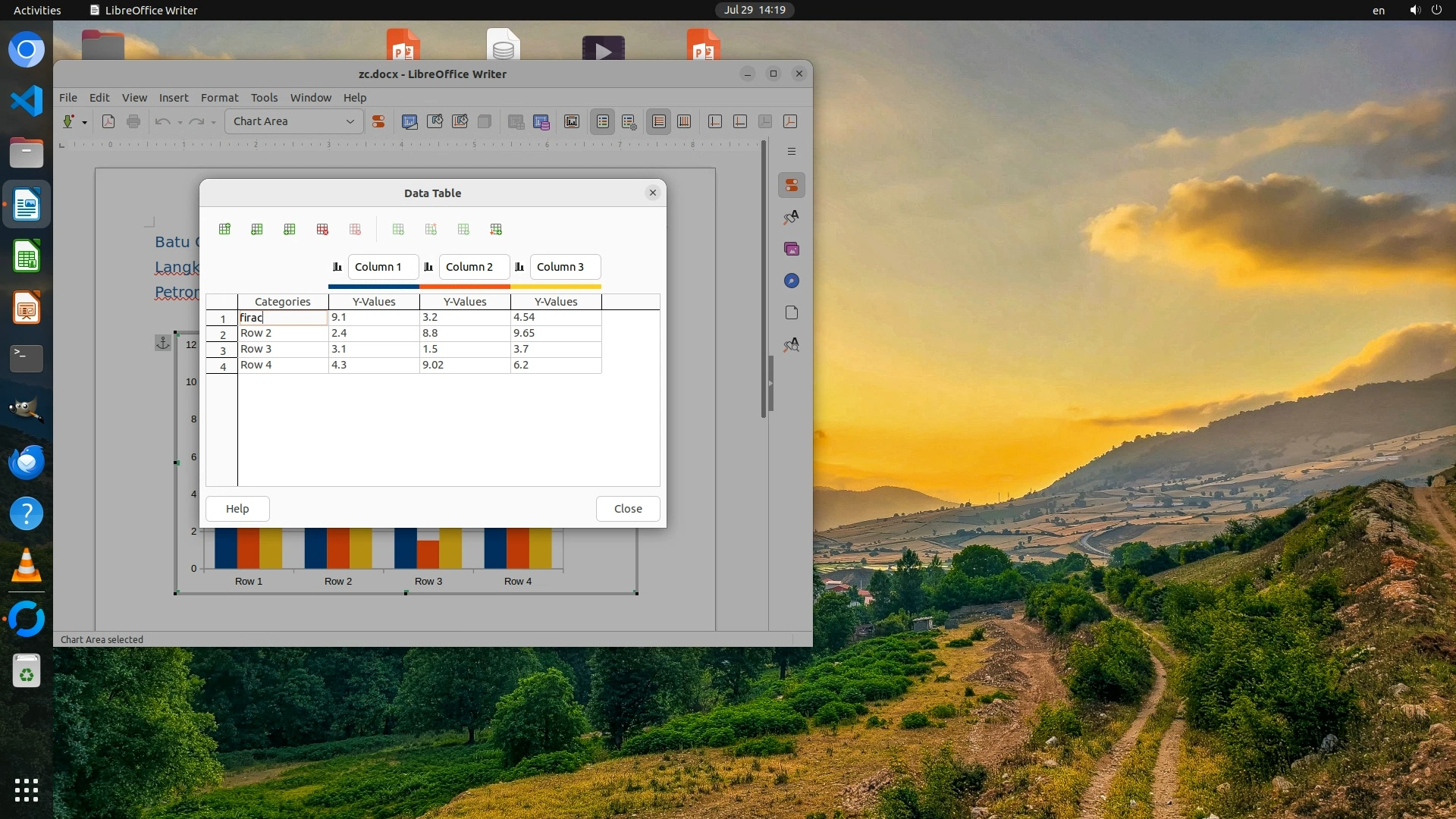Image resolution: width=1456 pixels, height=819 pixels.
Task: Click the Insert Series icon in Data Table
Action: [257, 229]
